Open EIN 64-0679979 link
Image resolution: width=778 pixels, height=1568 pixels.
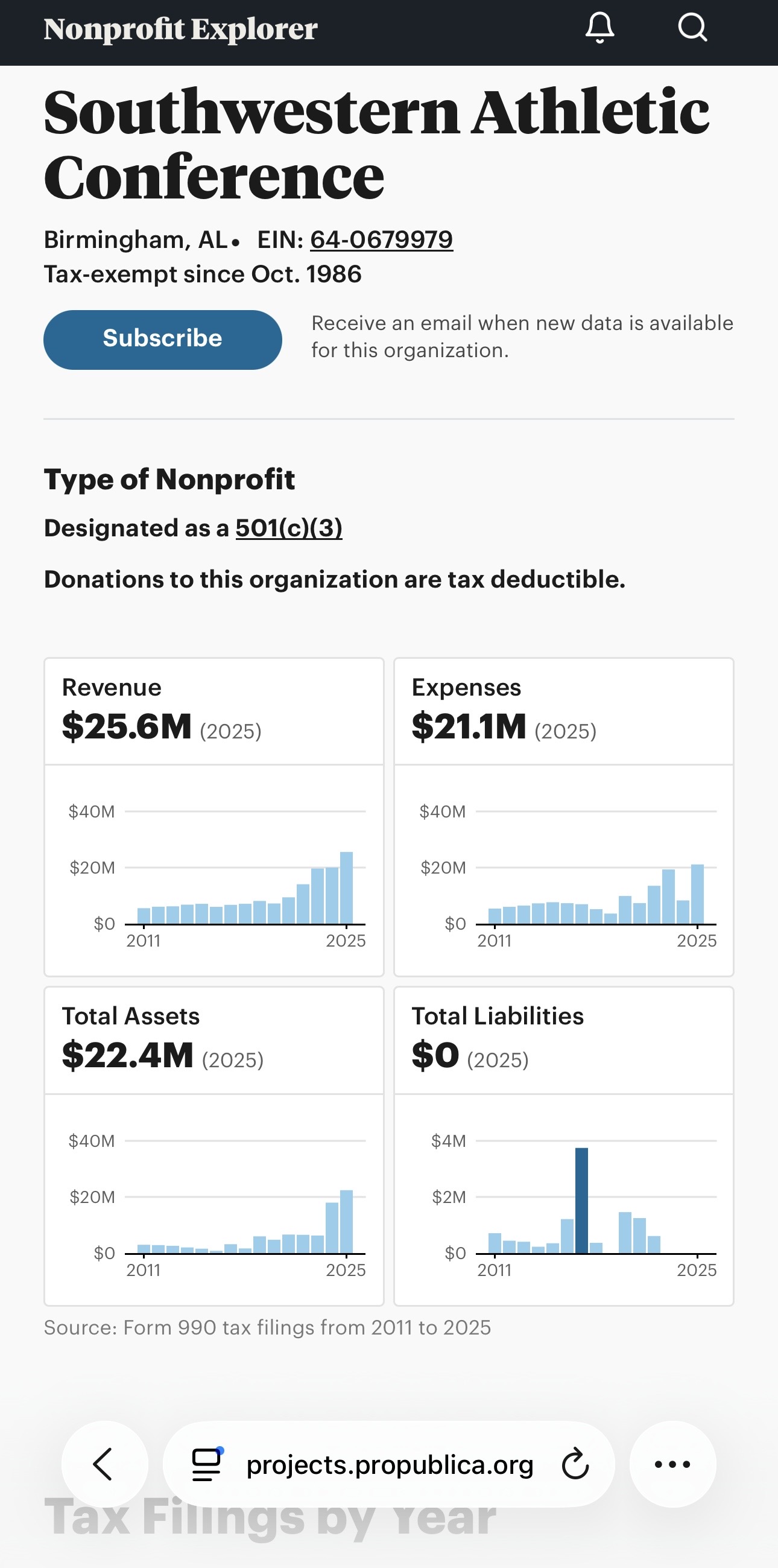[381, 240]
